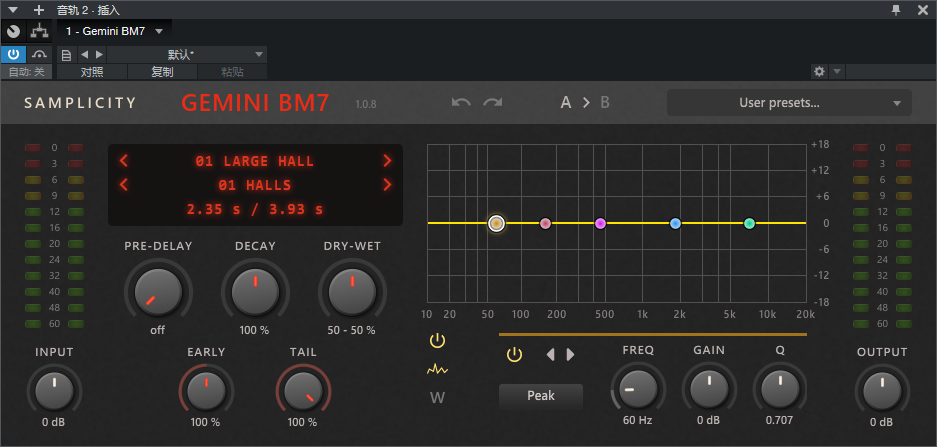Screen dimensions: 937x447
Task: Go to previous category before 01 HALLS
Action: pos(124,185)
